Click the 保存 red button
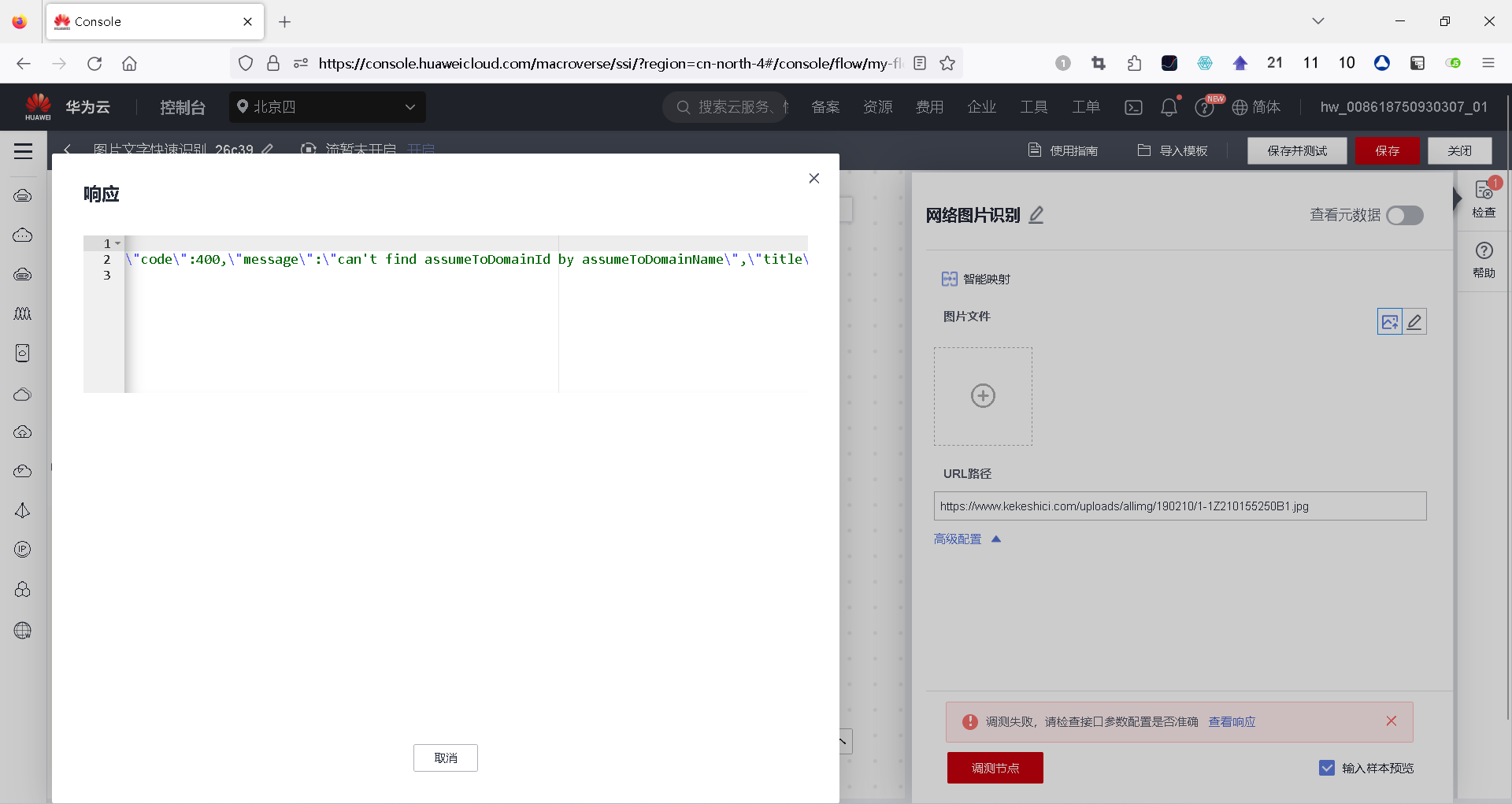 (1388, 150)
